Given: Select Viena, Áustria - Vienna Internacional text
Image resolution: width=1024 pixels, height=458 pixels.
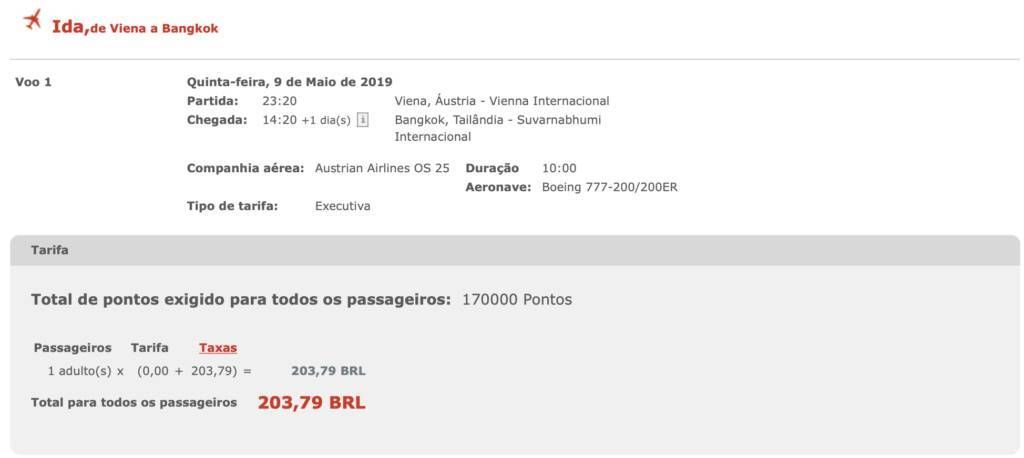Looking at the screenshot, I should coord(502,101).
